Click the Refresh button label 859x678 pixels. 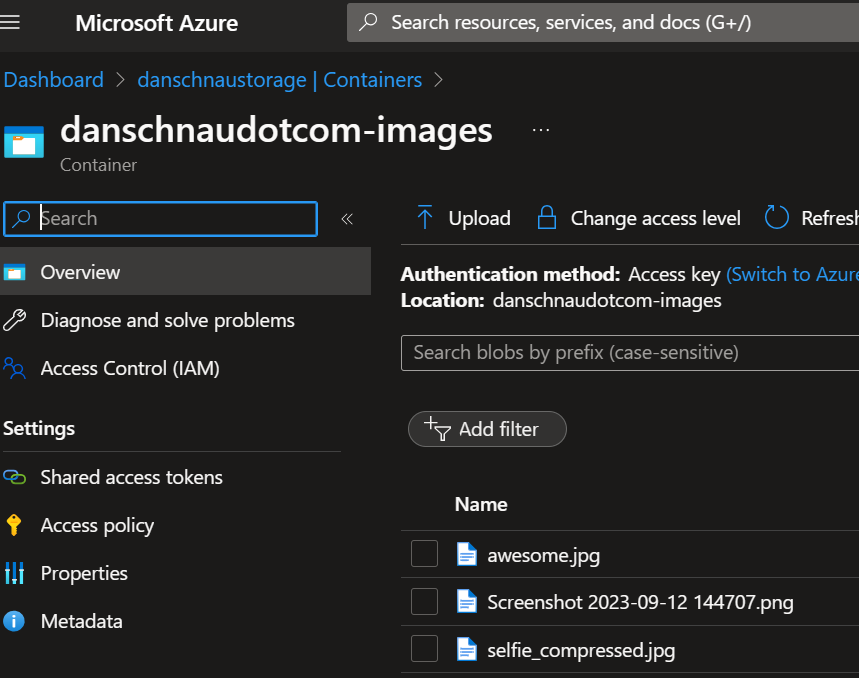[x=830, y=218]
